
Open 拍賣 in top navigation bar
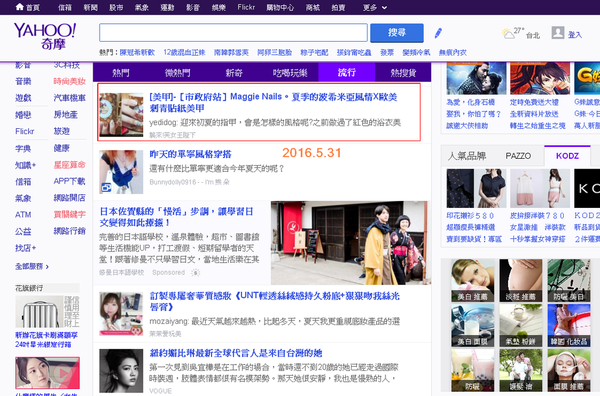point(338,7)
